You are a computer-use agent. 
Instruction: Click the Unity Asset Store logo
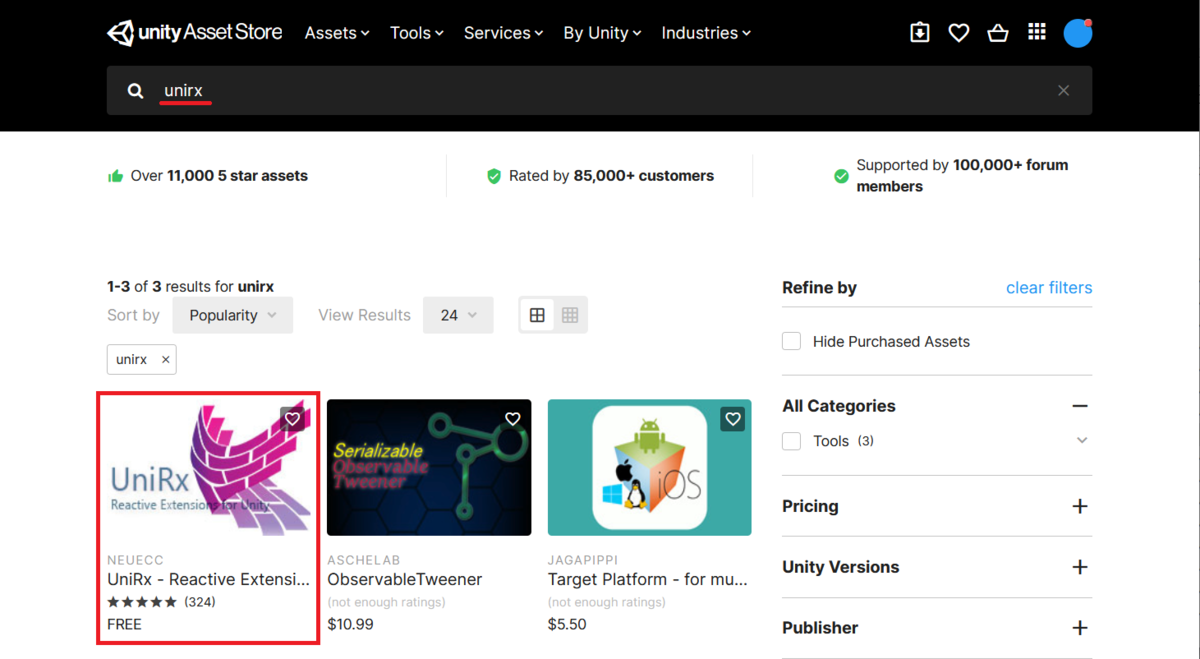click(x=195, y=33)
